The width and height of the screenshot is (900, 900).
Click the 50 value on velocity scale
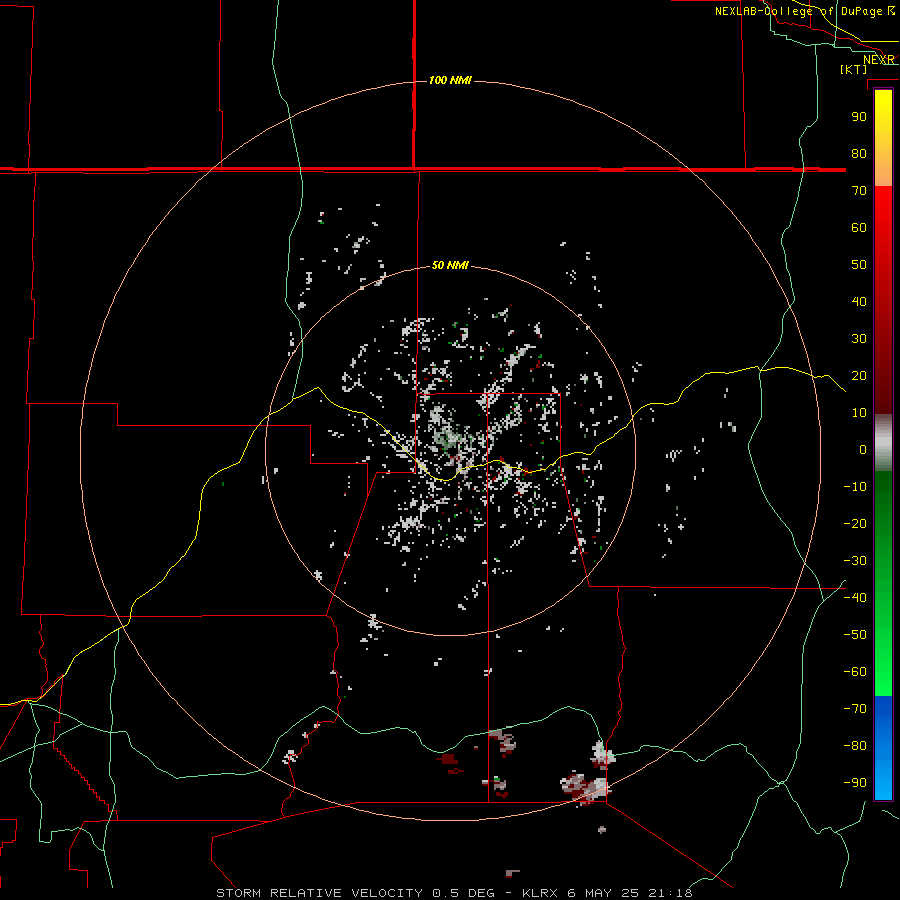click(859, 265)
